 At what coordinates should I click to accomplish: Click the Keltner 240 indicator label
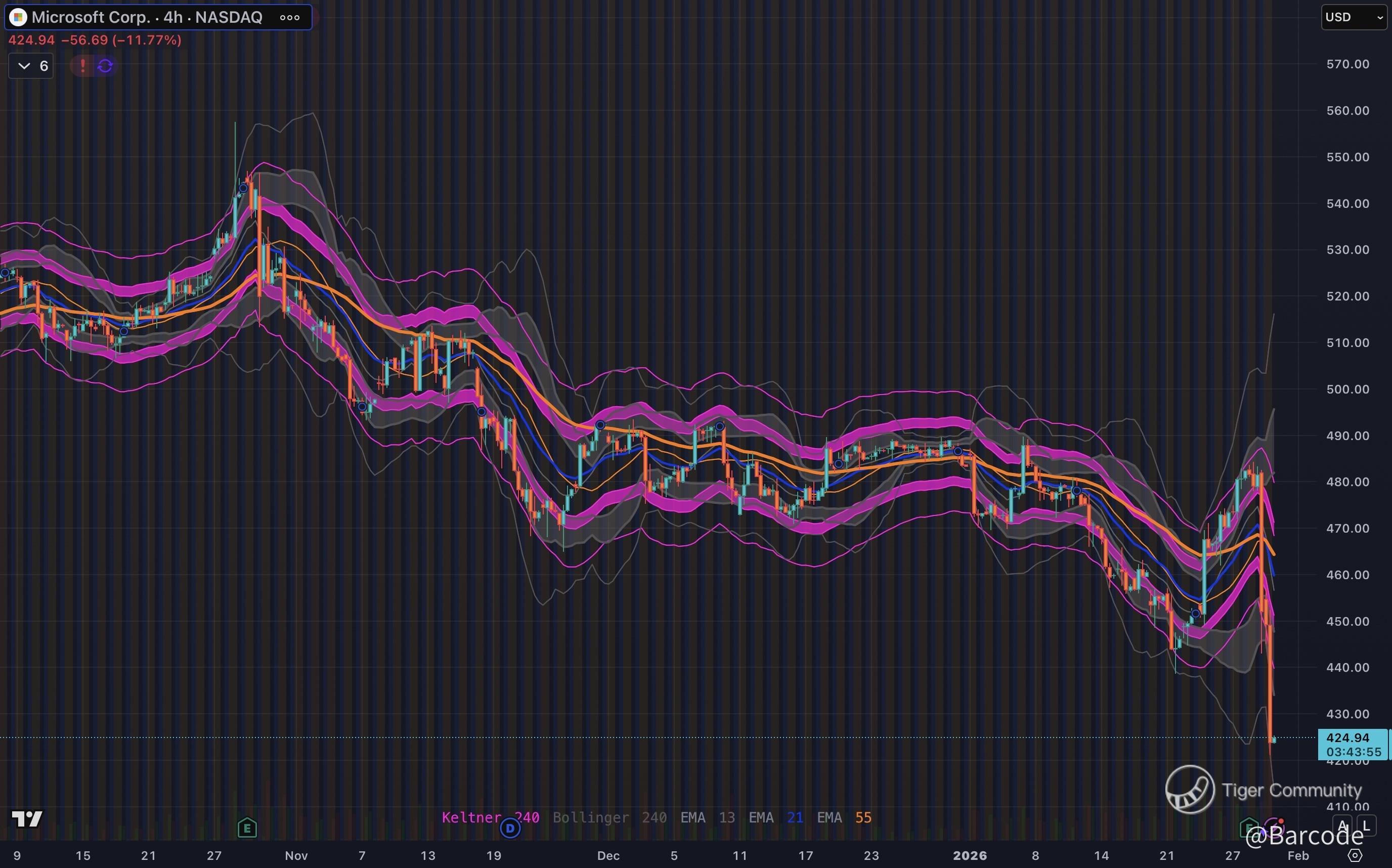tap(490, 817)
